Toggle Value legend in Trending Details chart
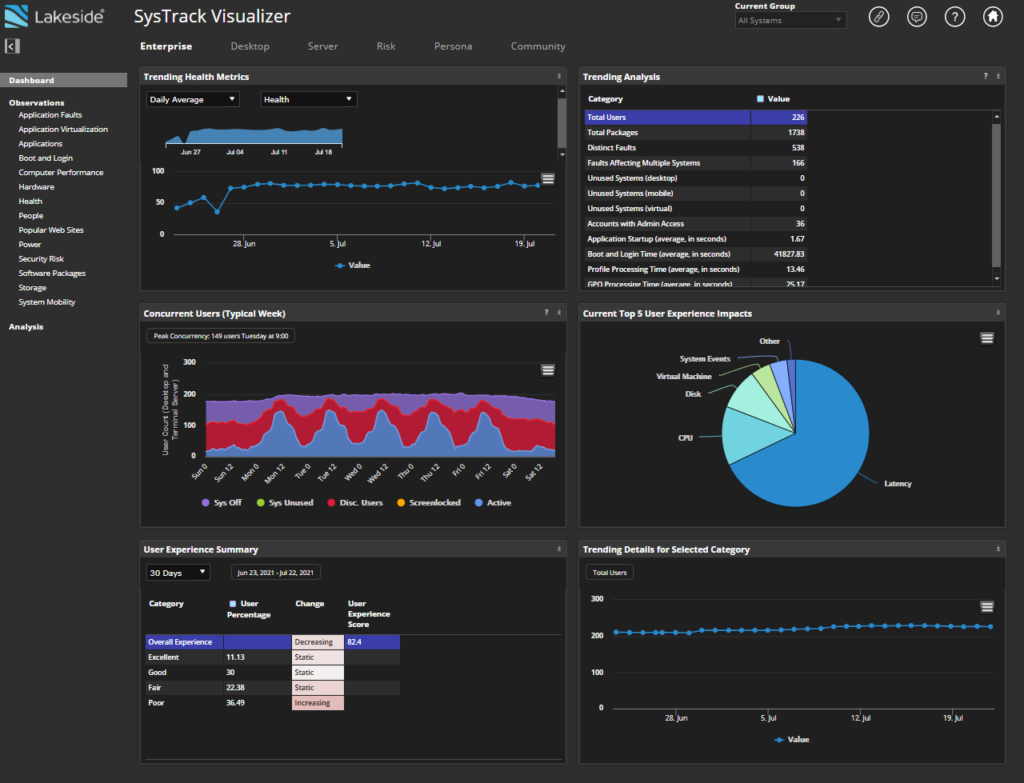 point(792,739)
